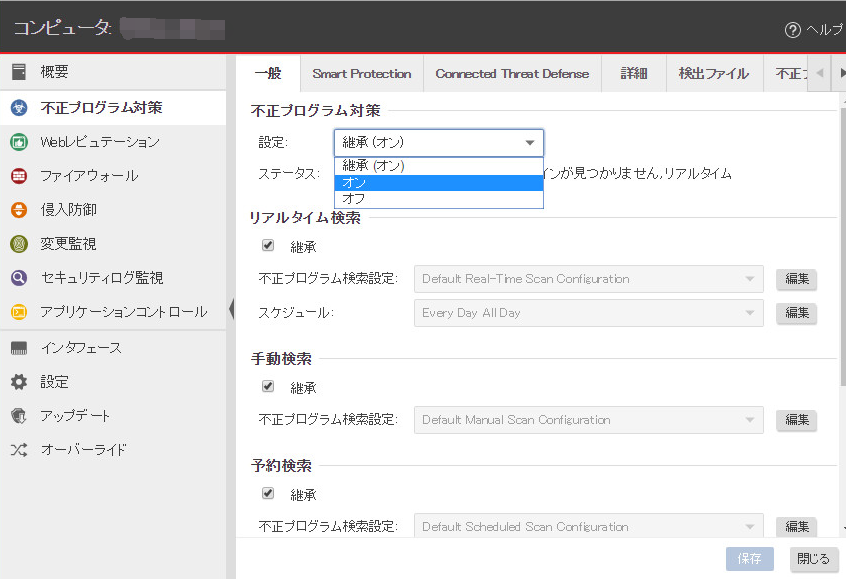Viewport: 846px width, 579px height.
Task: Expand the Default Real-Time Scan Configuration dropdown
Action: point(588,279)
